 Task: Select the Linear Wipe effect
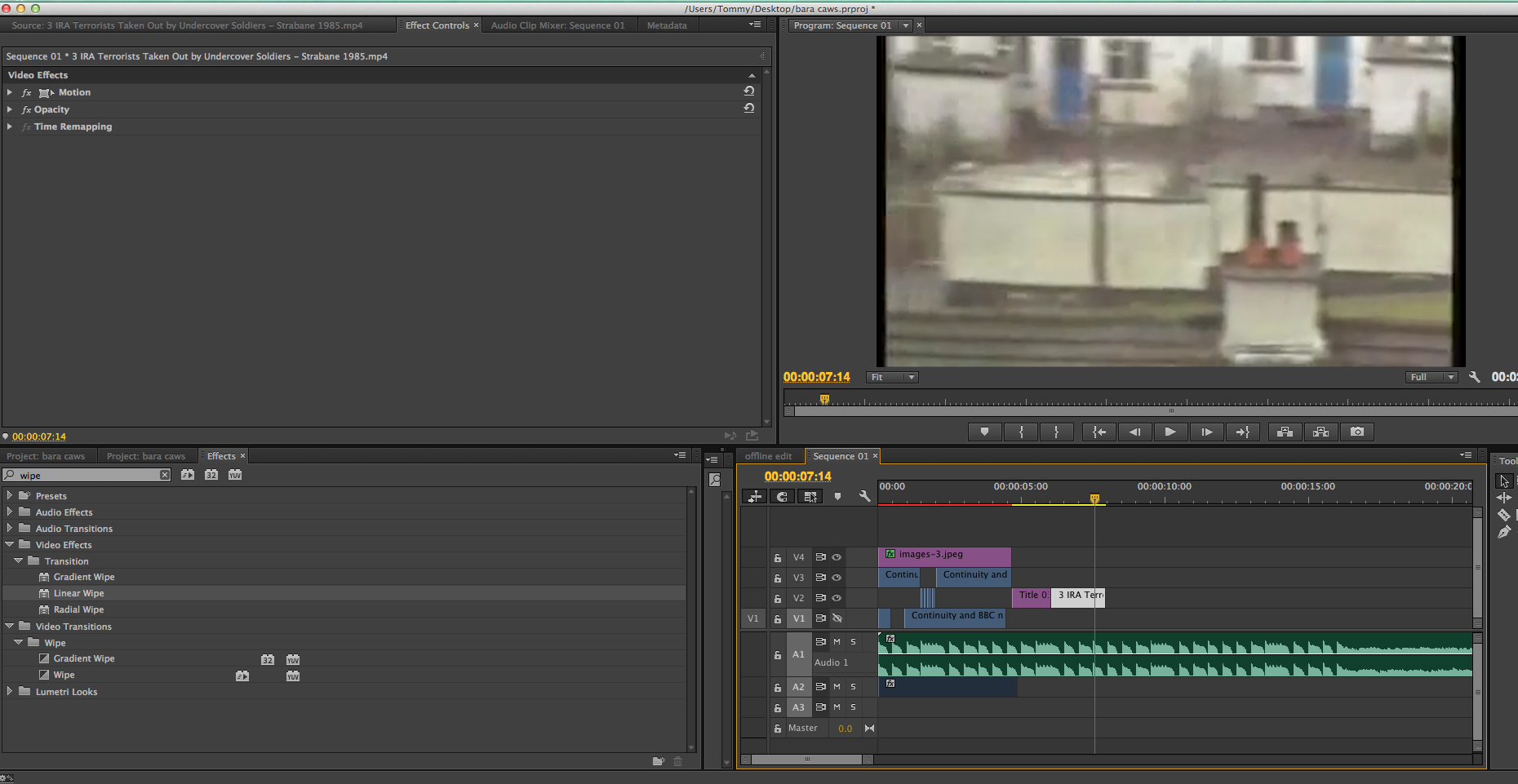78,593
